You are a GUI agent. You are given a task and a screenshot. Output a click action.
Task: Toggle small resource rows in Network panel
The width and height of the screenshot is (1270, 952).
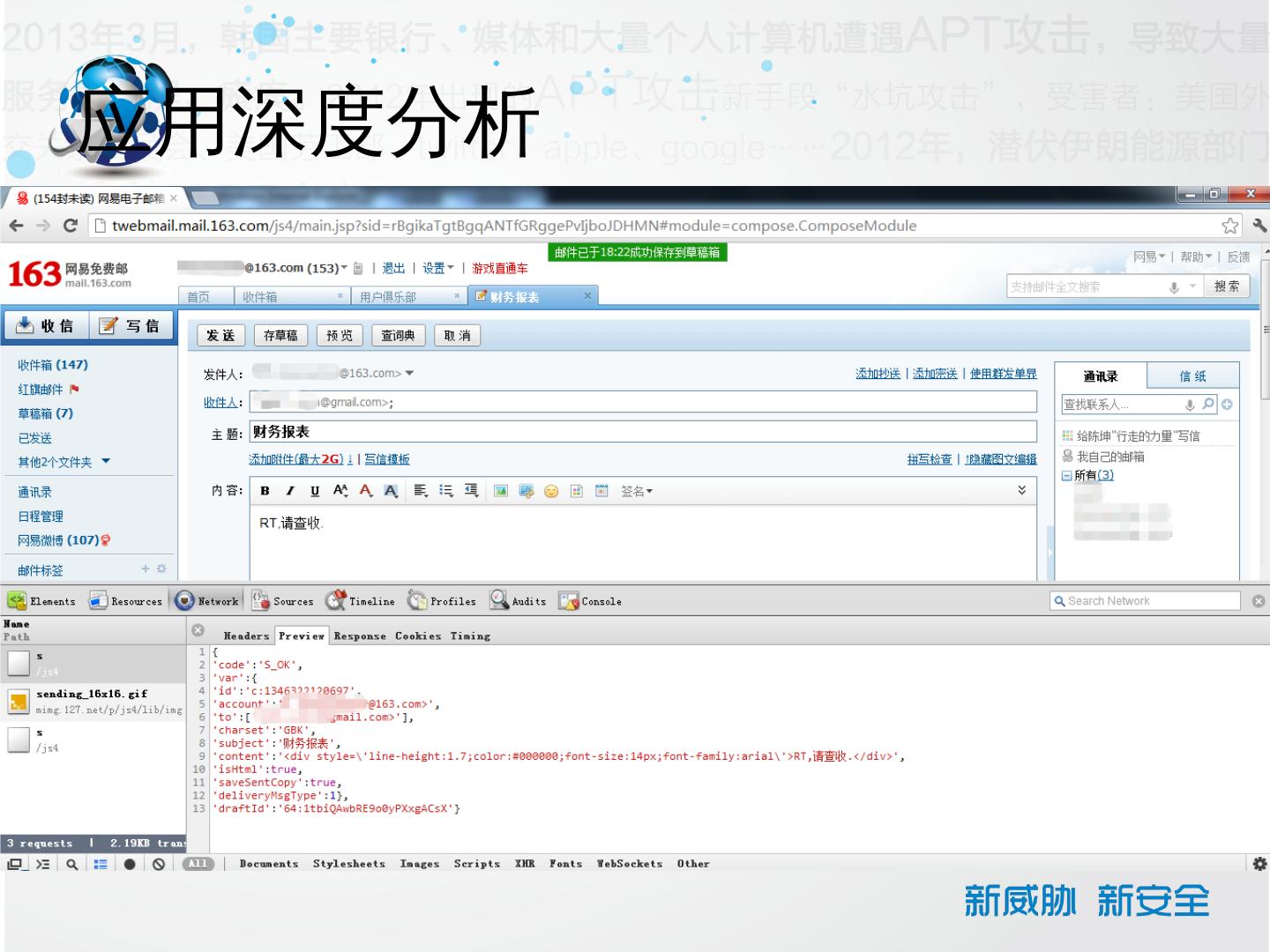coord(101,864)
